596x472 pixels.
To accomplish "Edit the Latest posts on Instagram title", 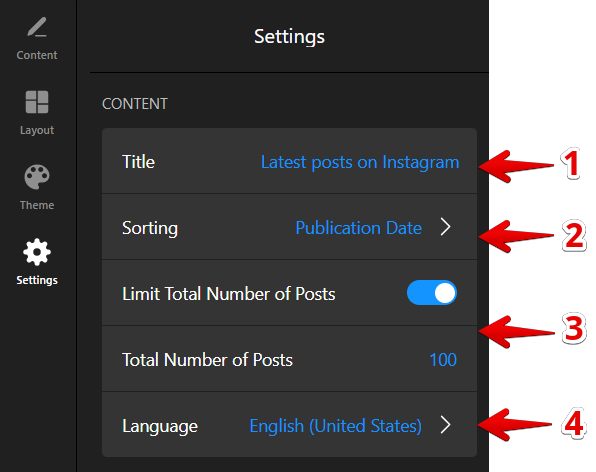I will tap(360, 162).
